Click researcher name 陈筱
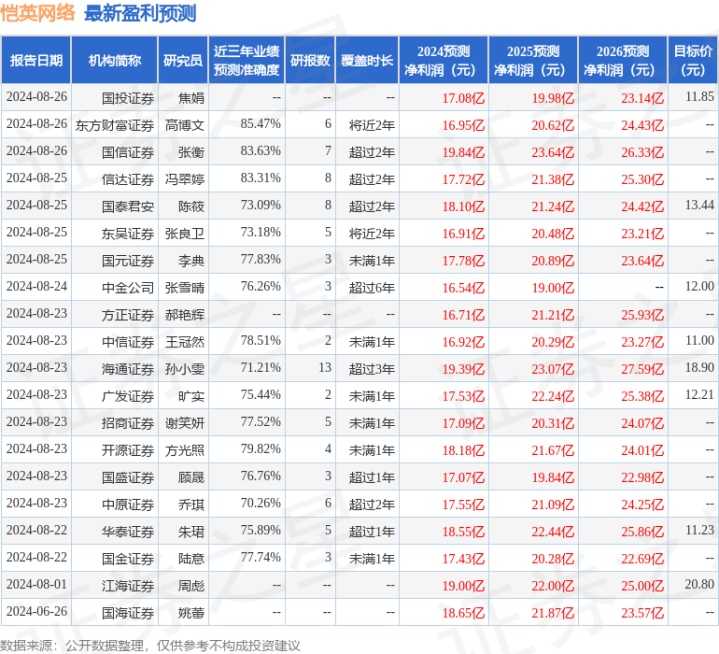Screen dimensions: 719x654 (191, 206)
